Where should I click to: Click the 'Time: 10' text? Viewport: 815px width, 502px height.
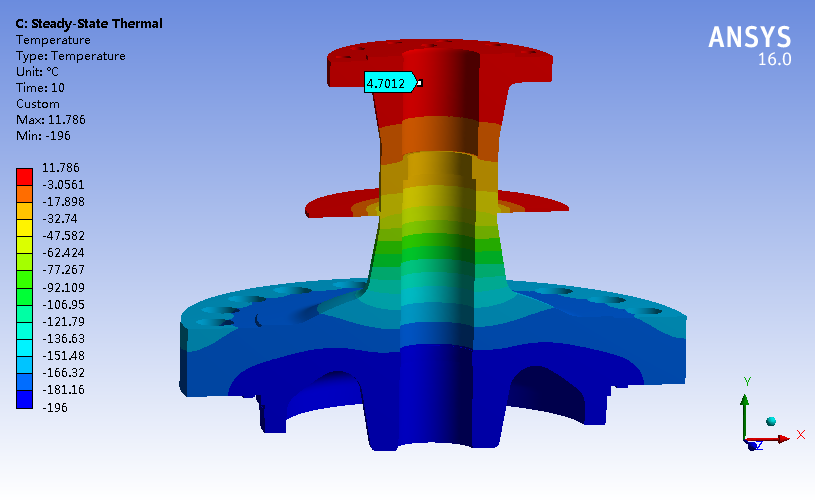pos(40,88)
